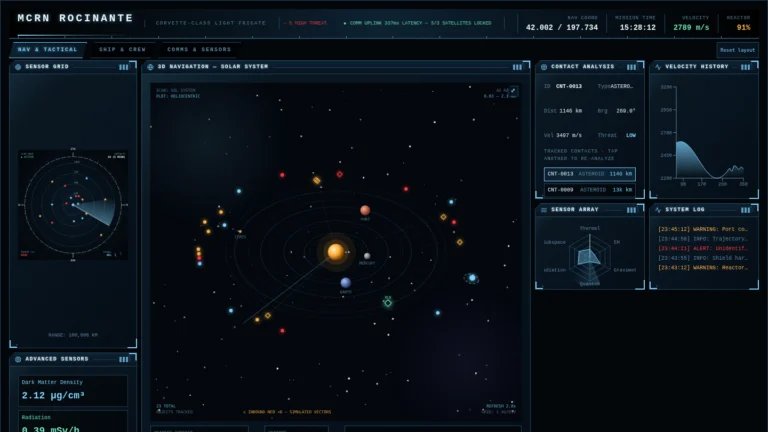Open the 23:43:55 INFO Shield log entry

pos(703,258)
